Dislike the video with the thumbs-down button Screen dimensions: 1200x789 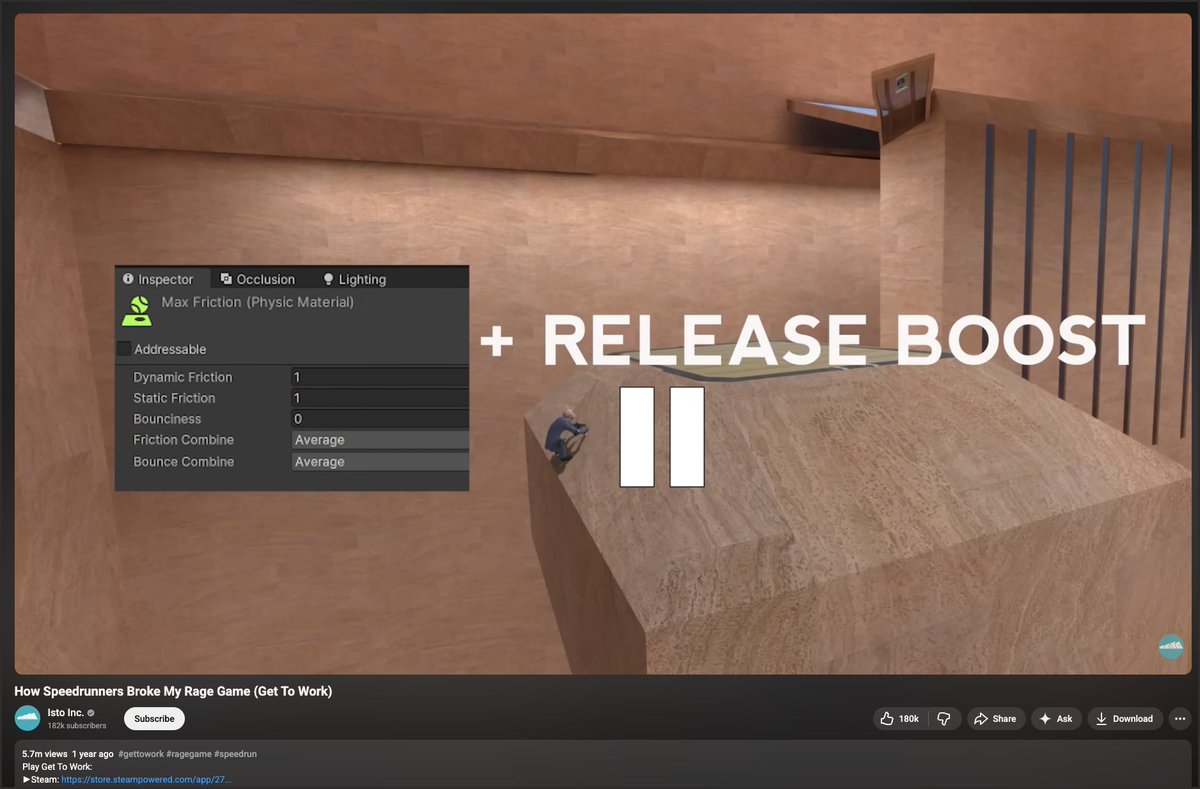point(944,719)
